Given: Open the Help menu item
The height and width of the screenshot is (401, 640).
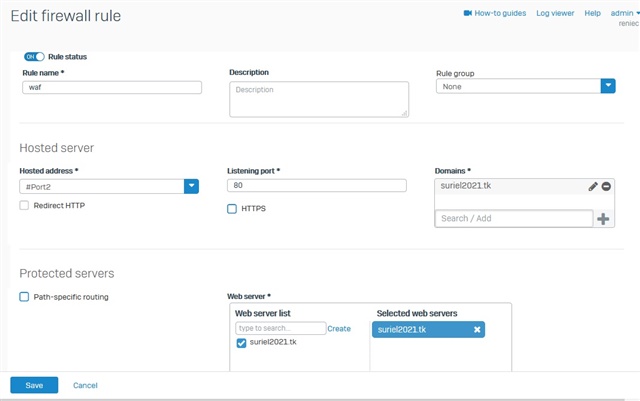Looking at the screenshot, I should tap(592, 13).
